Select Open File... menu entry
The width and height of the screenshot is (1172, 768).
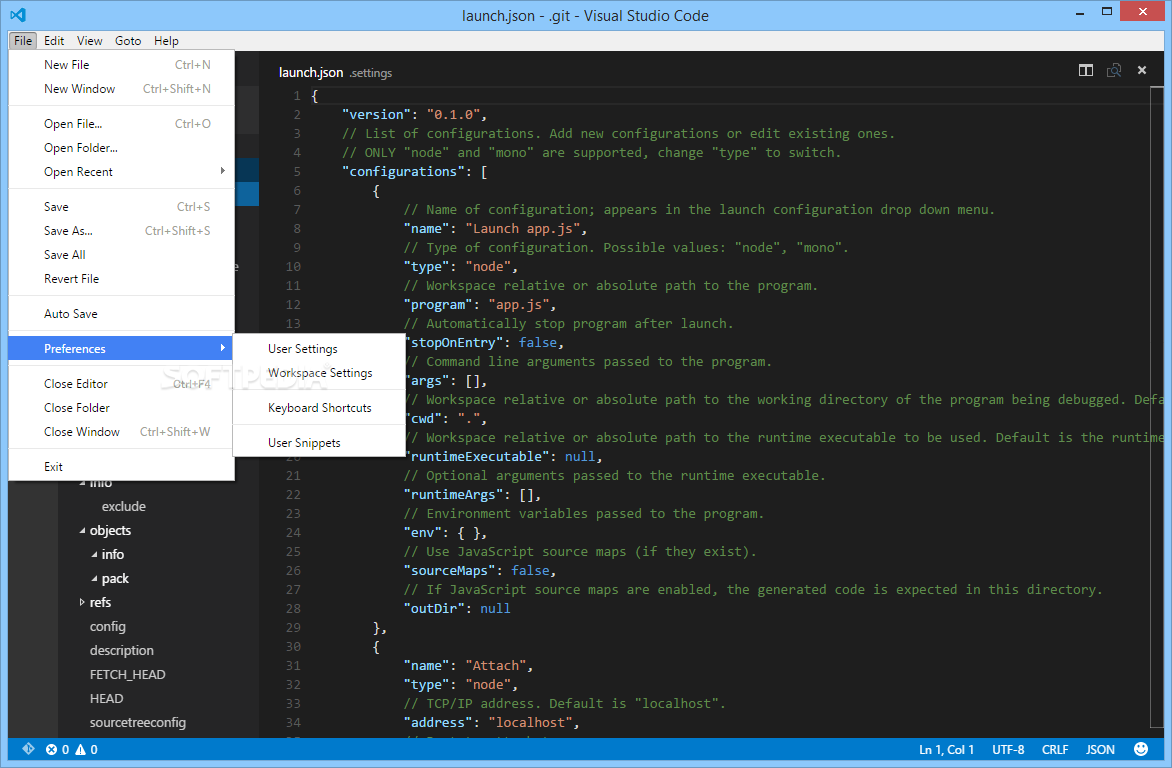pyautogui.click(x=122, y=124)
